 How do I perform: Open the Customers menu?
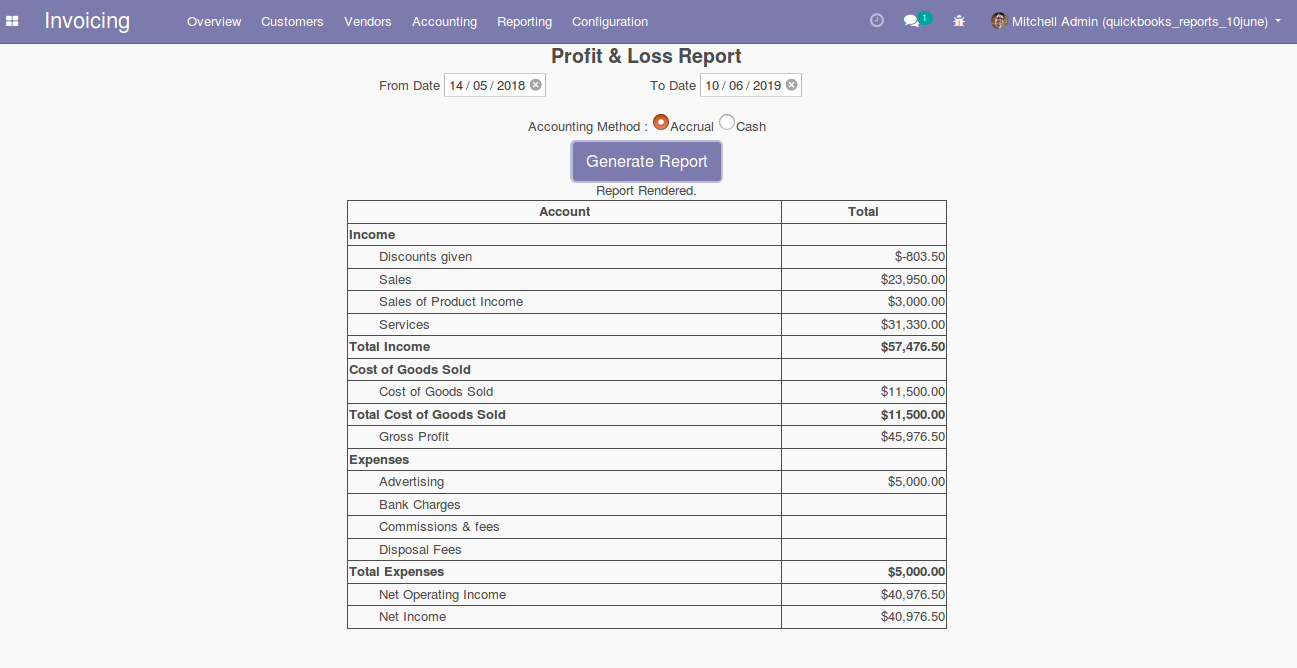(x=292, y=21)
